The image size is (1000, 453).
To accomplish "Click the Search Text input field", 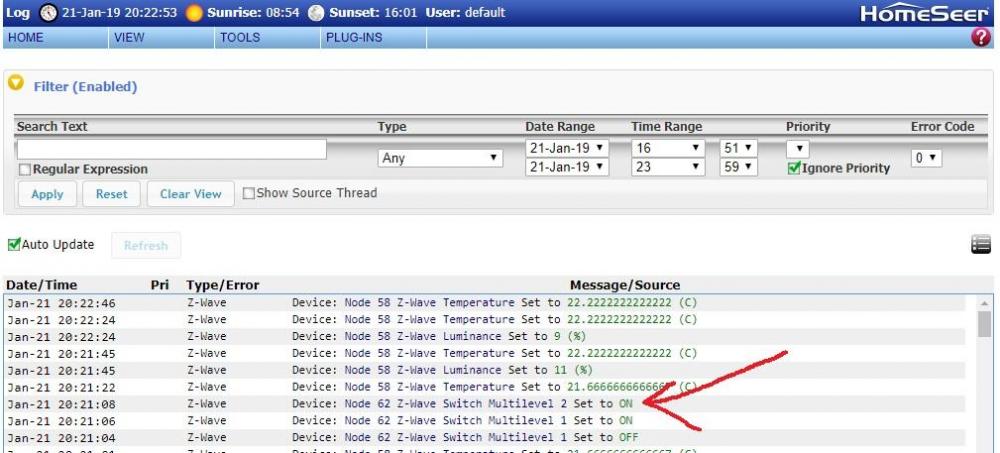I will coord(171,149).
